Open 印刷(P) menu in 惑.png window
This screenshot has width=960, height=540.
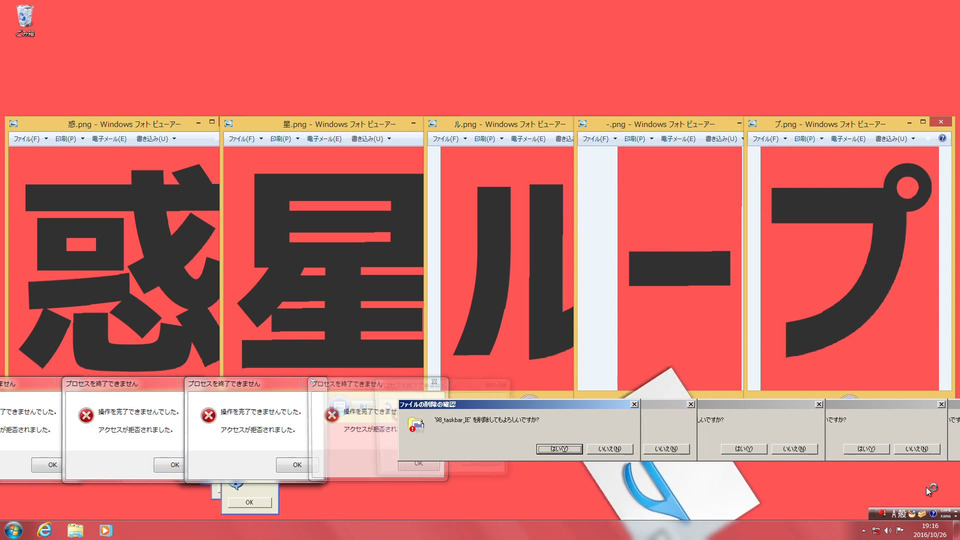(69, 139)
